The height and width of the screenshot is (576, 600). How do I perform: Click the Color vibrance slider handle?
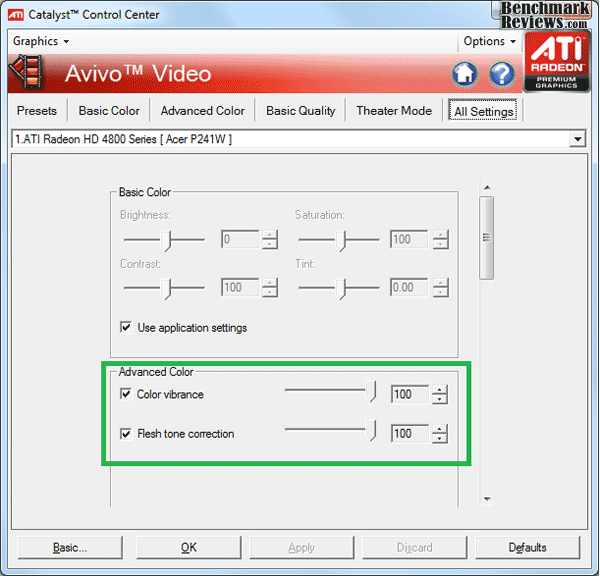371,392
